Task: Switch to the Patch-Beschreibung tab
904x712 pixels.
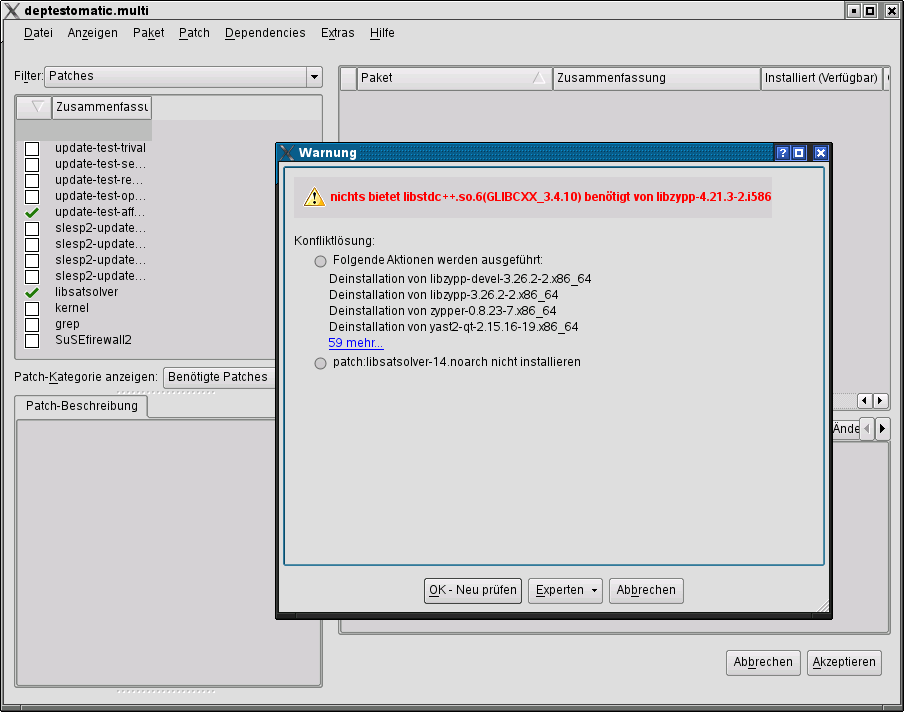Action: click(x=82, y=407)
